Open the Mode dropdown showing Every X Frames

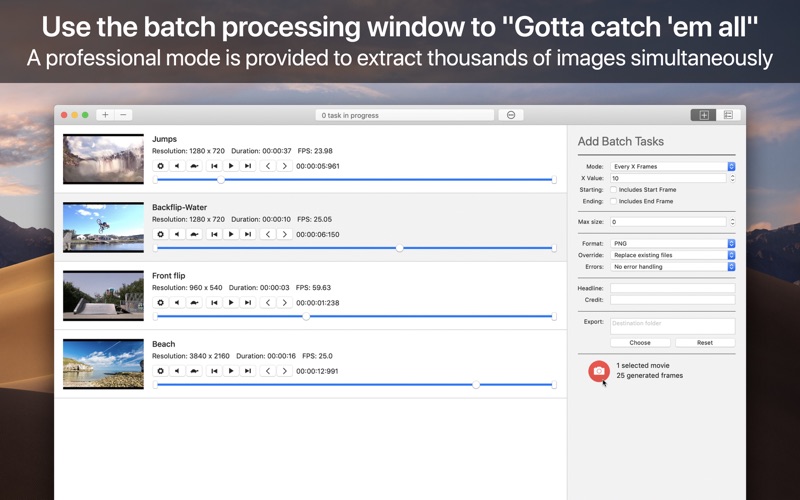672,166
